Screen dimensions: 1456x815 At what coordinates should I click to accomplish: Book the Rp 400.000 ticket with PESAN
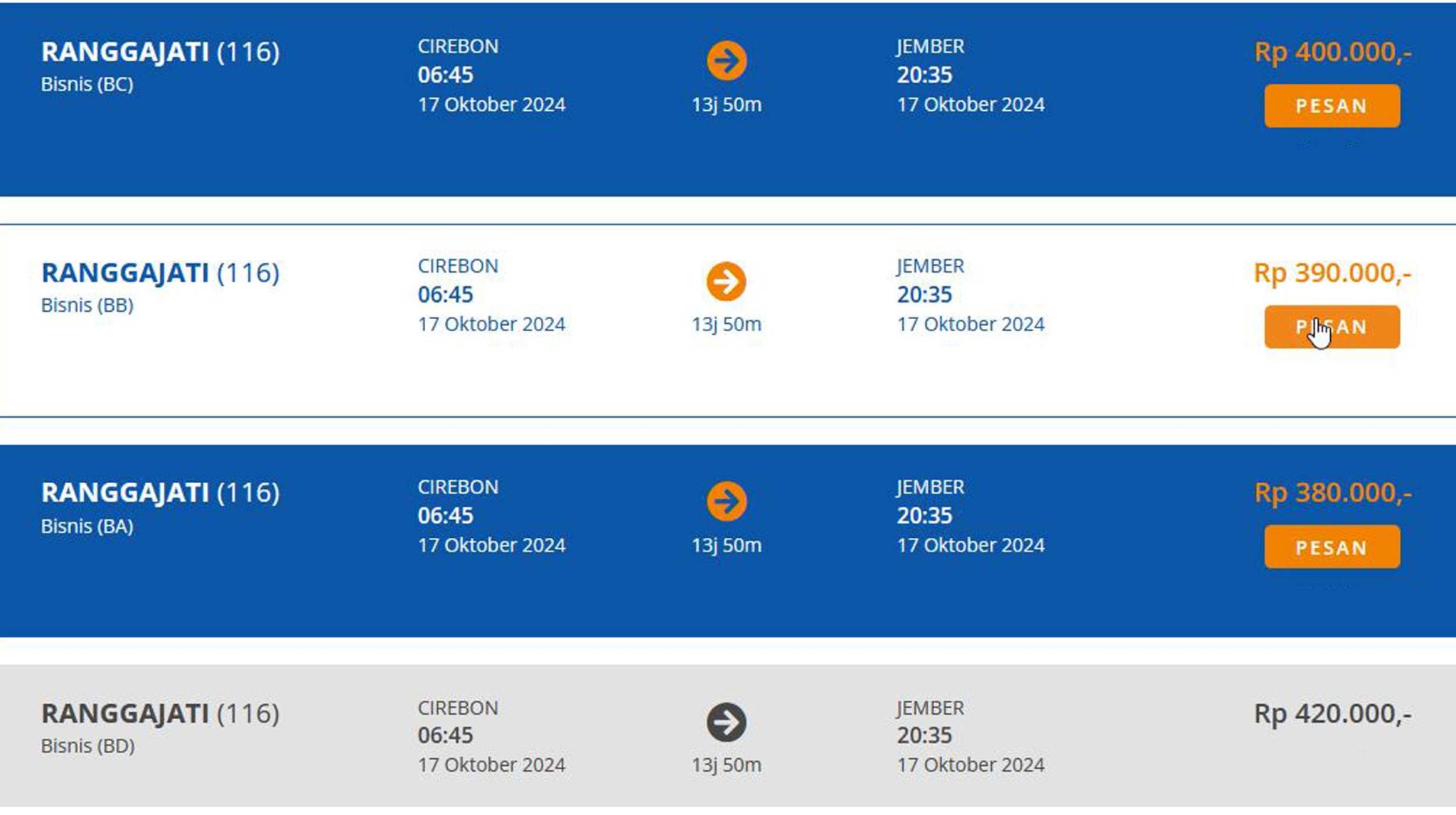coord(1332,106)
